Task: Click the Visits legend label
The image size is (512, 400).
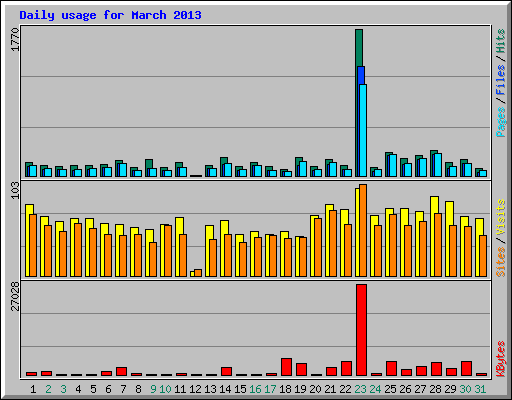Action: pos(501,217)
